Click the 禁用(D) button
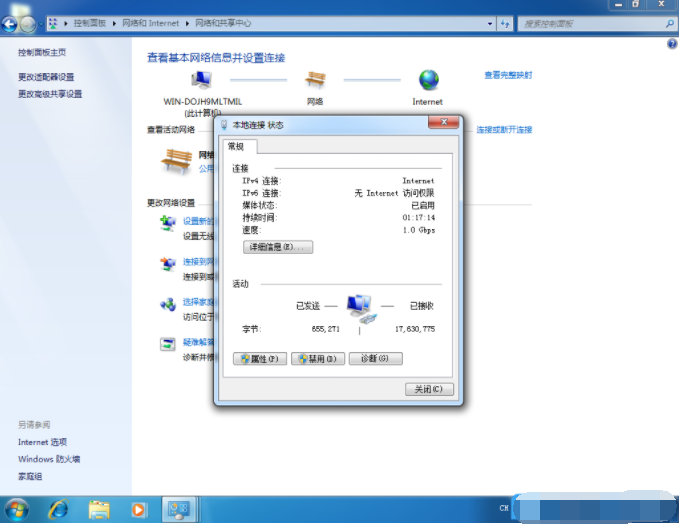 pyautogui.click(x=318, y=359)
